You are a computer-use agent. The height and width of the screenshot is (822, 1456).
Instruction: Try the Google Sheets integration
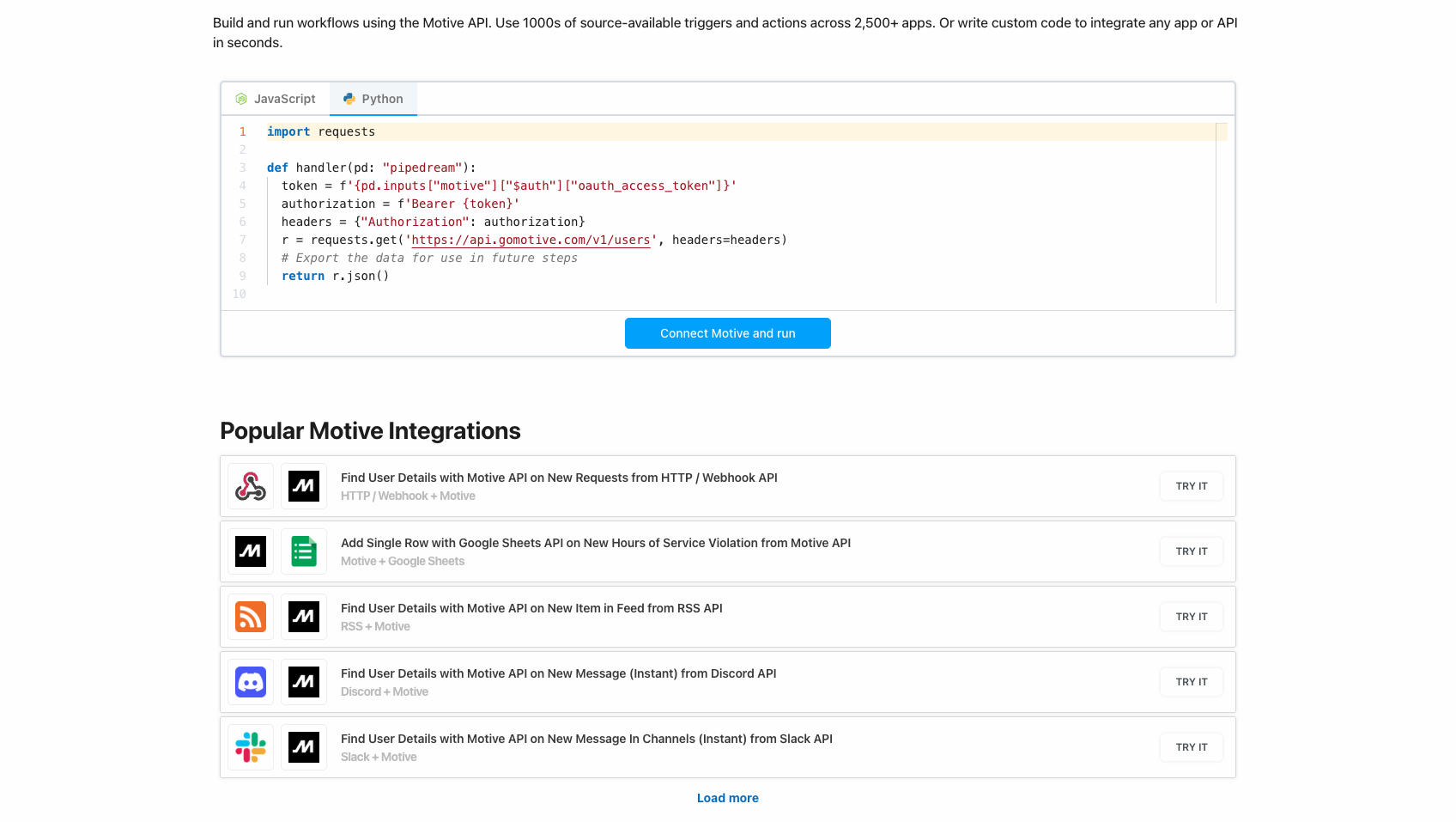[x=1191, y=551]
